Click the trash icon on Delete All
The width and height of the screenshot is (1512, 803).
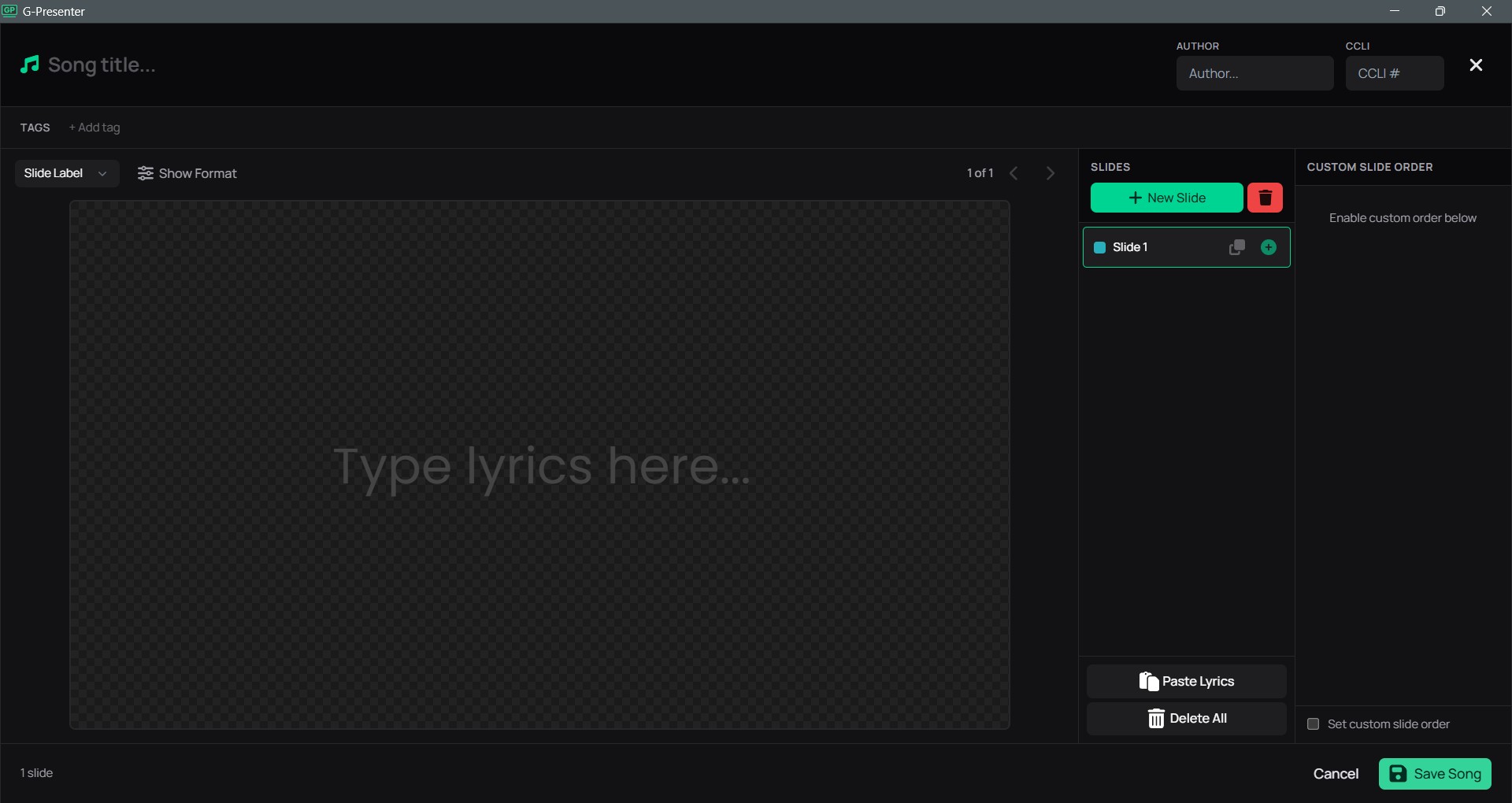1156,718
